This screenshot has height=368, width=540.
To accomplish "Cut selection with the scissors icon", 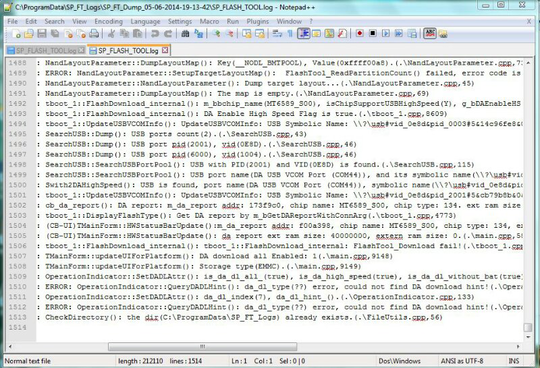I will tap(111, 33).
